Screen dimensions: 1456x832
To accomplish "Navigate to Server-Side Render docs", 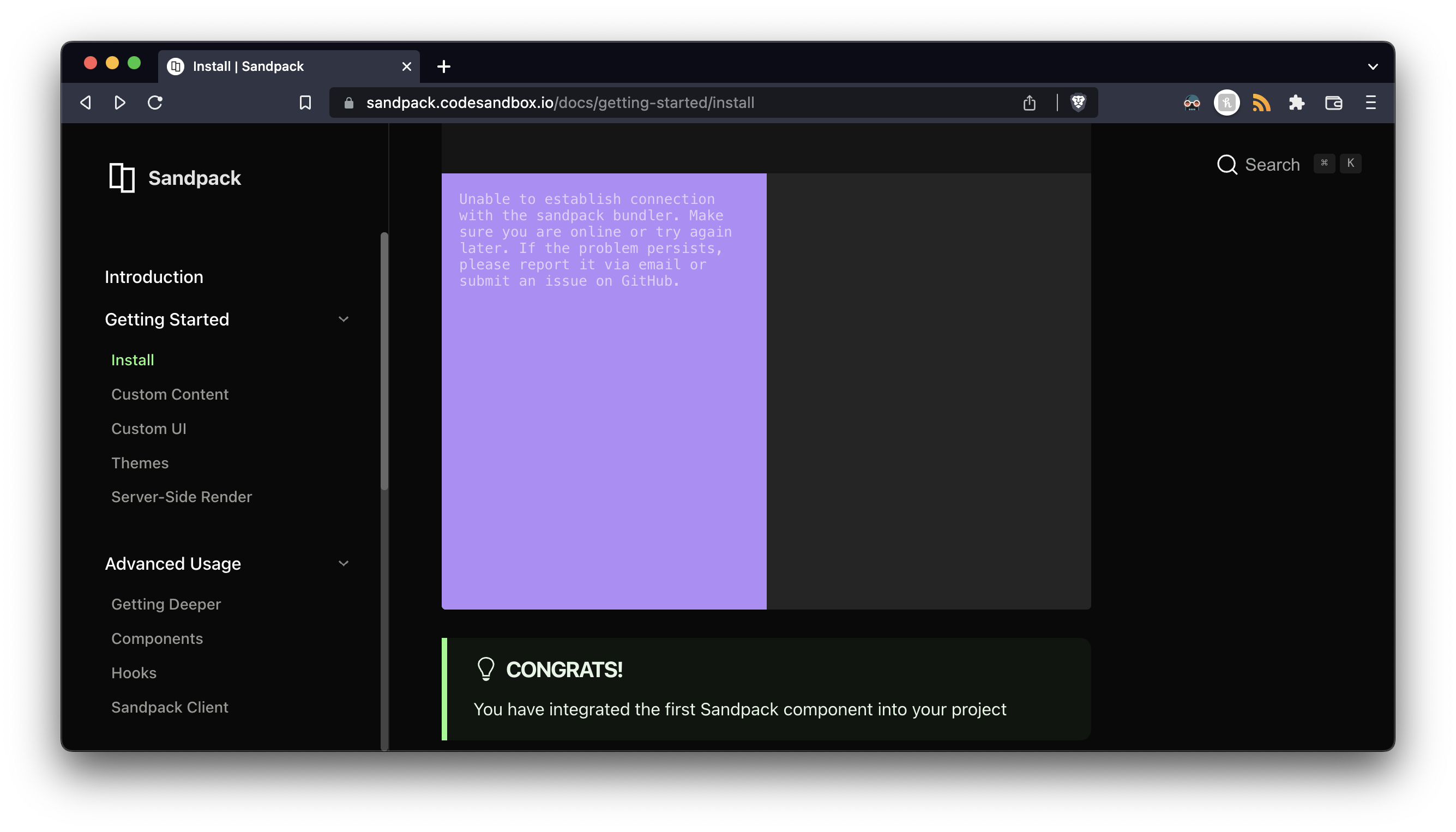I will pos(181,497).
